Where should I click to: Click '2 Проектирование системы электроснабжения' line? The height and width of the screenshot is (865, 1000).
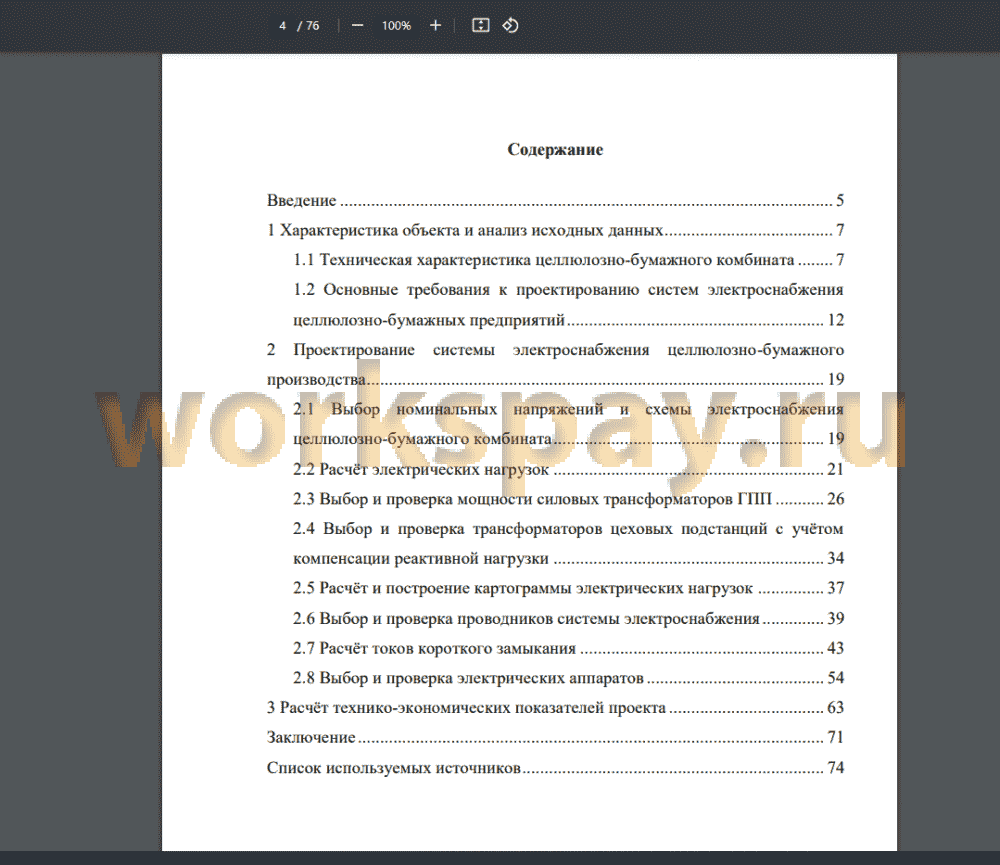pos(555,350)
